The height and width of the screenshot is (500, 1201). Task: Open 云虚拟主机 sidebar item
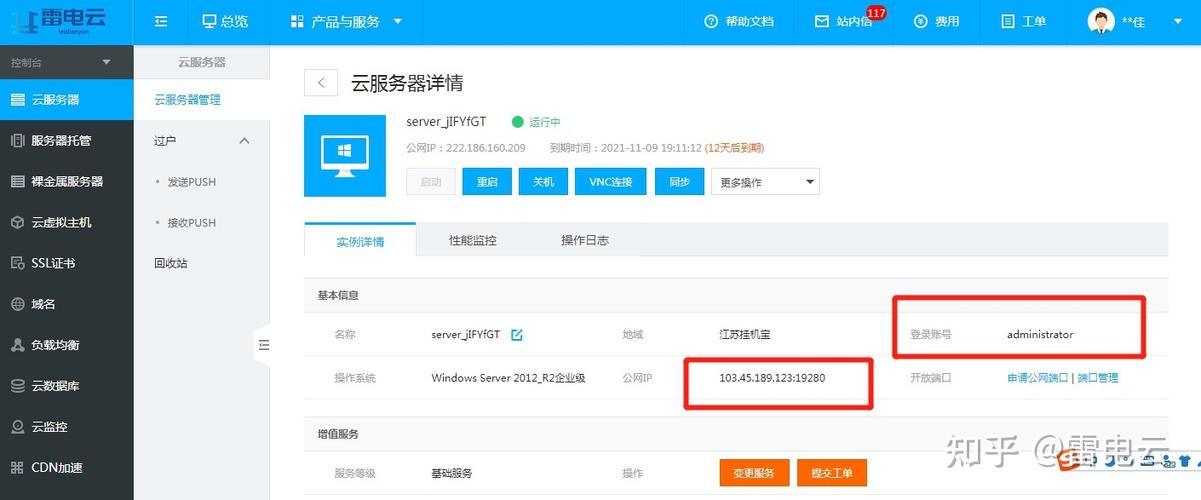coord(66,222)
